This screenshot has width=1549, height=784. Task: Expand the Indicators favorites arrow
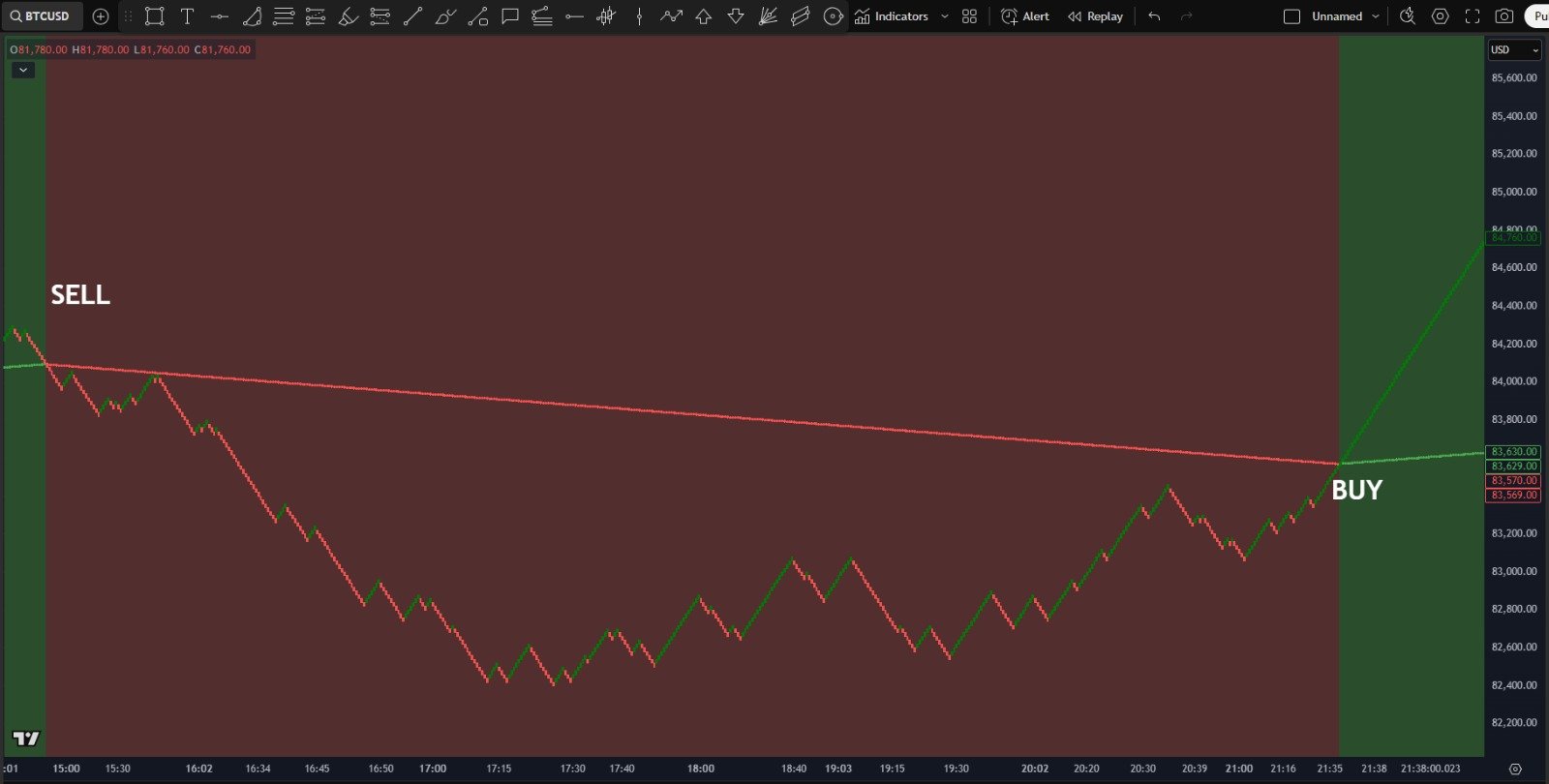coord(945,16)
